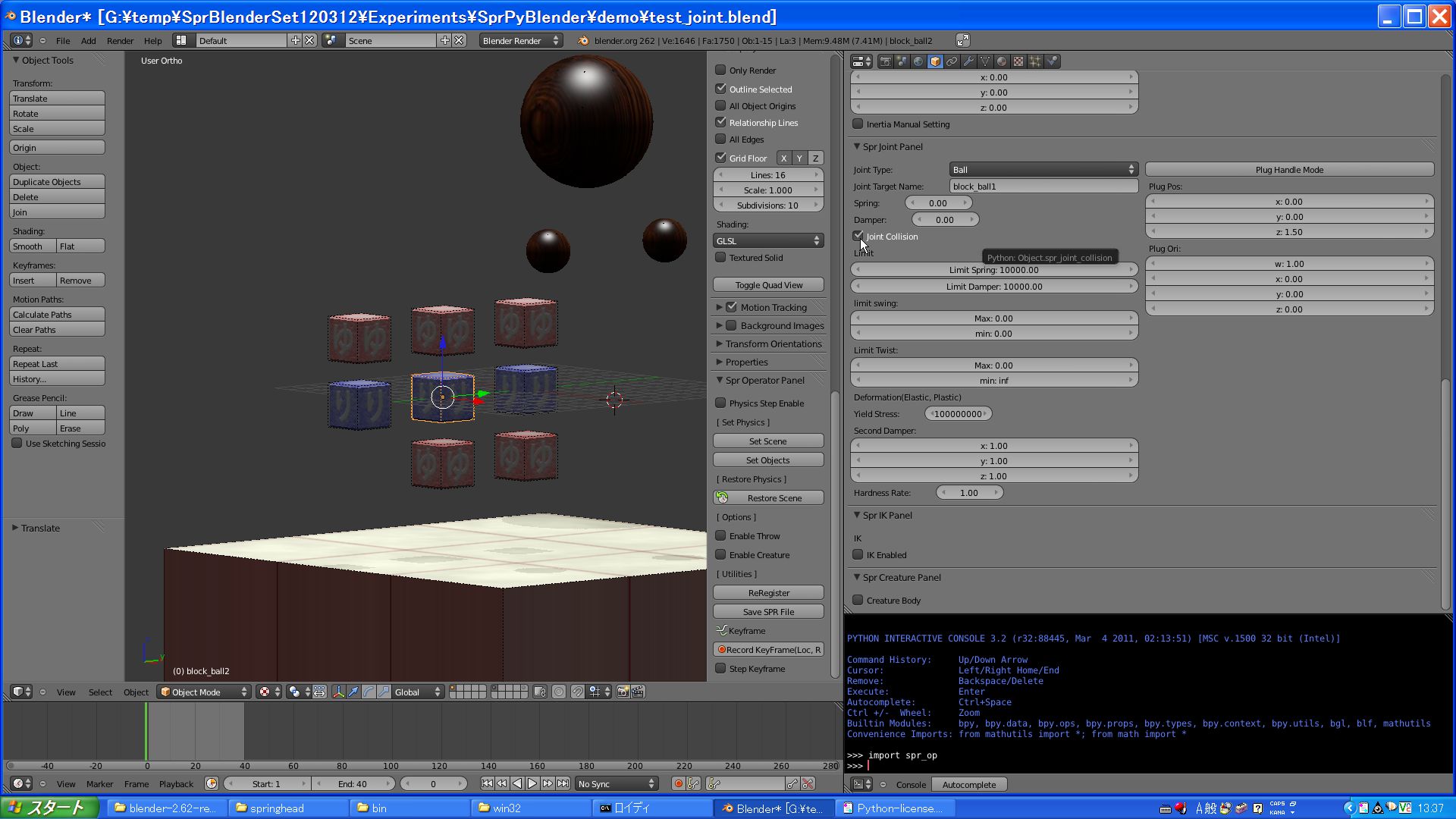Viewport: 1456px width, 819px height.
Task: Click the Duplicate Objects button
Action: coord(57,181)
